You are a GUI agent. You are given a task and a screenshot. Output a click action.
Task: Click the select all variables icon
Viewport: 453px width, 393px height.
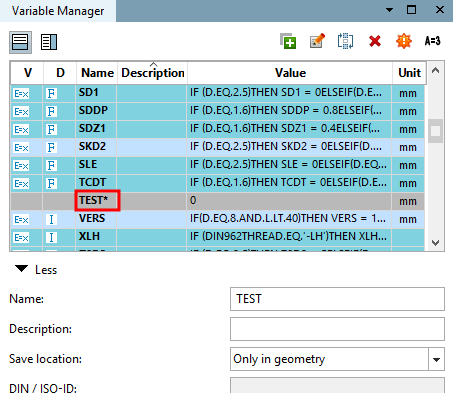[345, 41]
